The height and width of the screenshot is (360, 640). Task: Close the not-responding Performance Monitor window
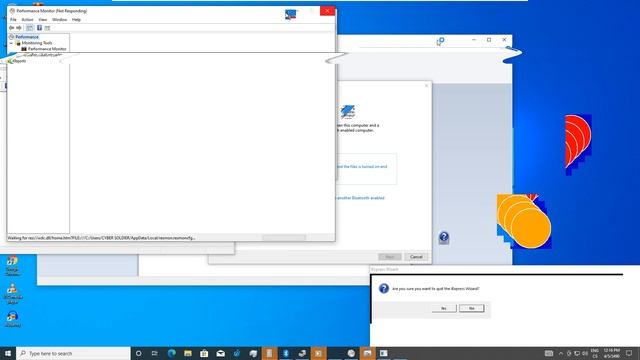pyautogui.click(x=327, y=11)
